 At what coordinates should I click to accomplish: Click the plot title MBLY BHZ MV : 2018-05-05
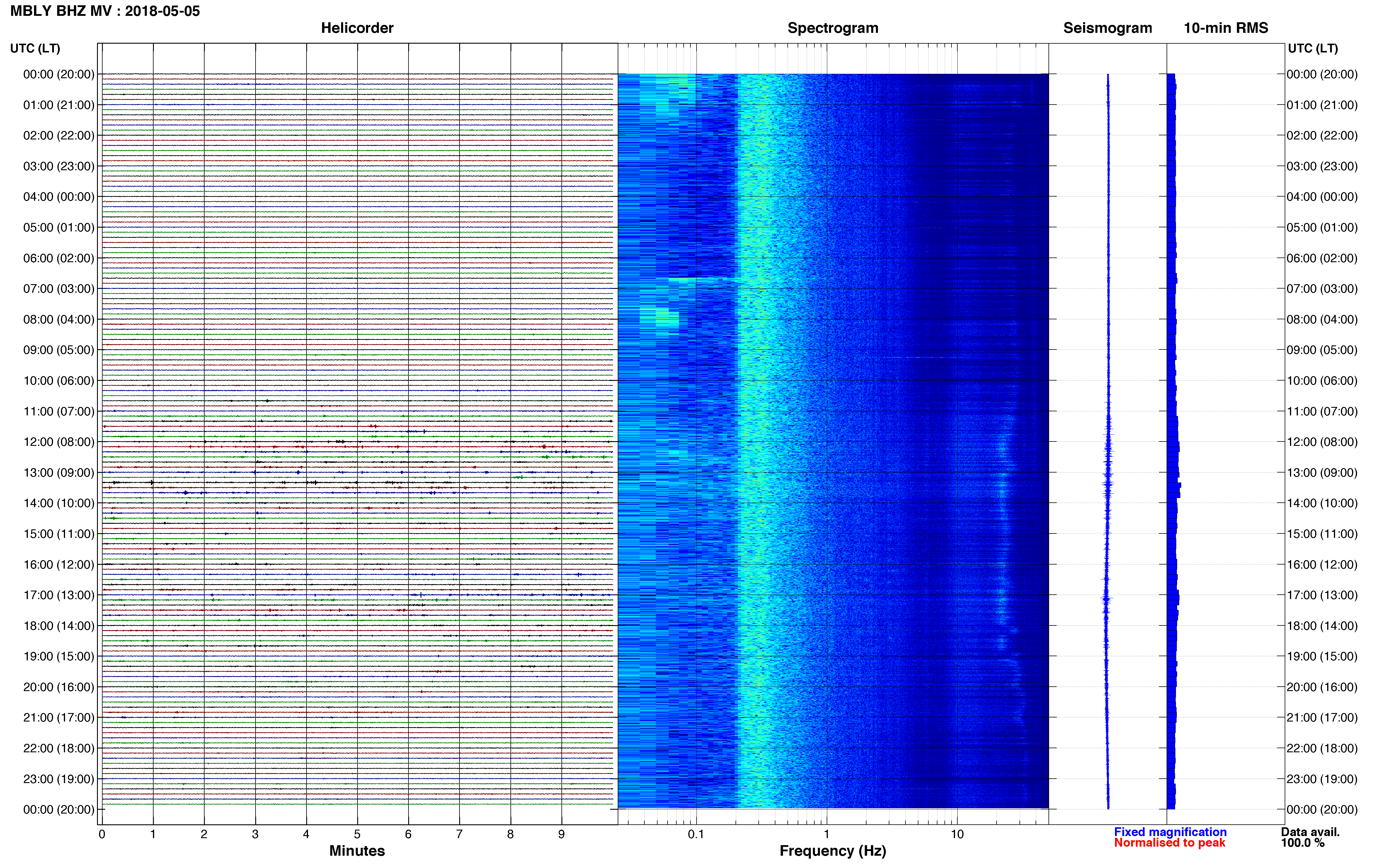pos(105,11)
